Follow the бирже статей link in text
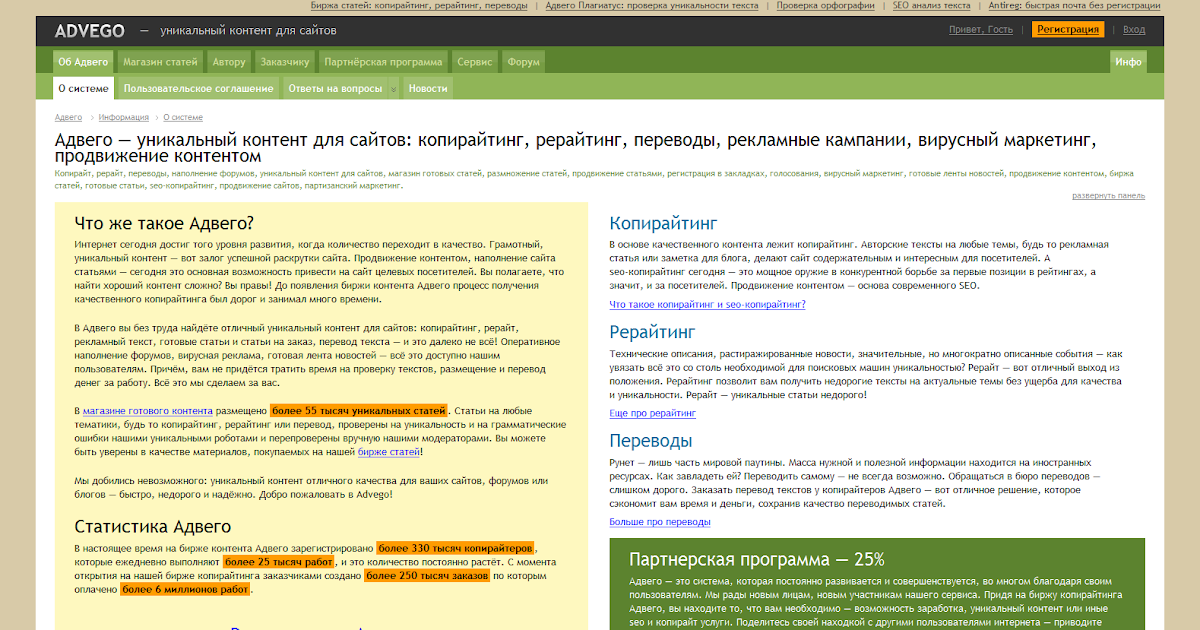The image size is (1200, 630). point(389,453)
